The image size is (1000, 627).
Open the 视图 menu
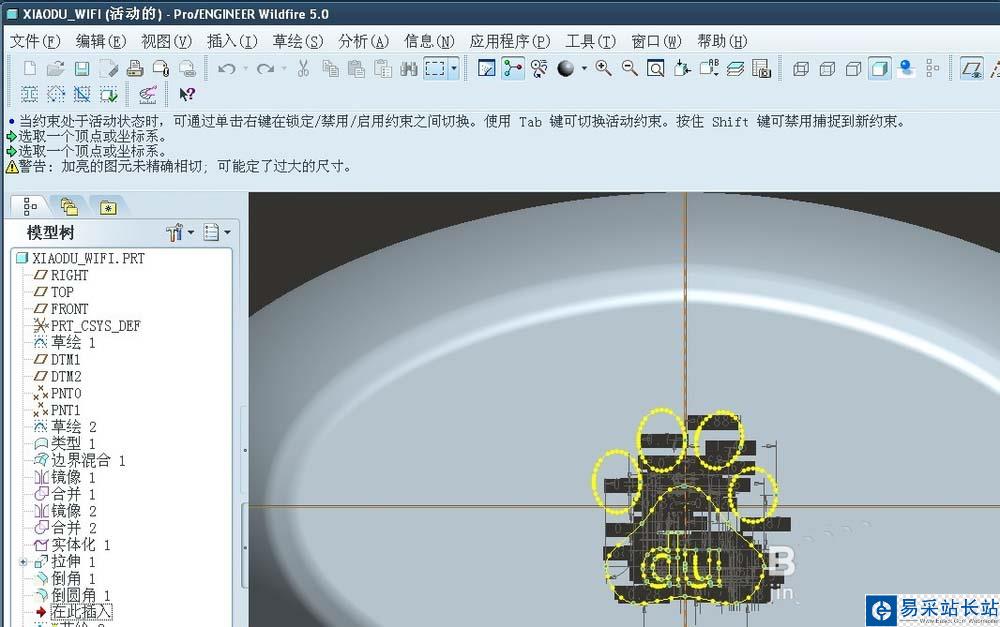(166, 41)
